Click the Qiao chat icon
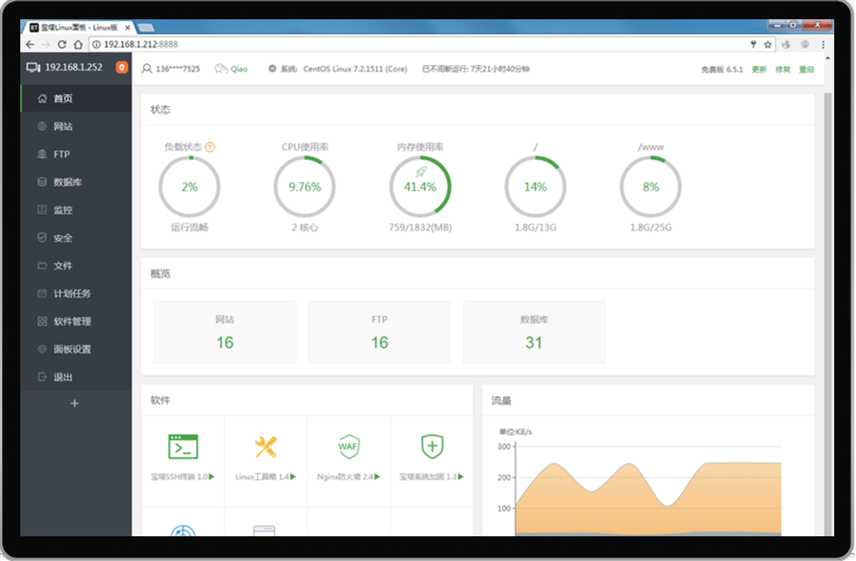Screen dimensions: 856x561 221,69
